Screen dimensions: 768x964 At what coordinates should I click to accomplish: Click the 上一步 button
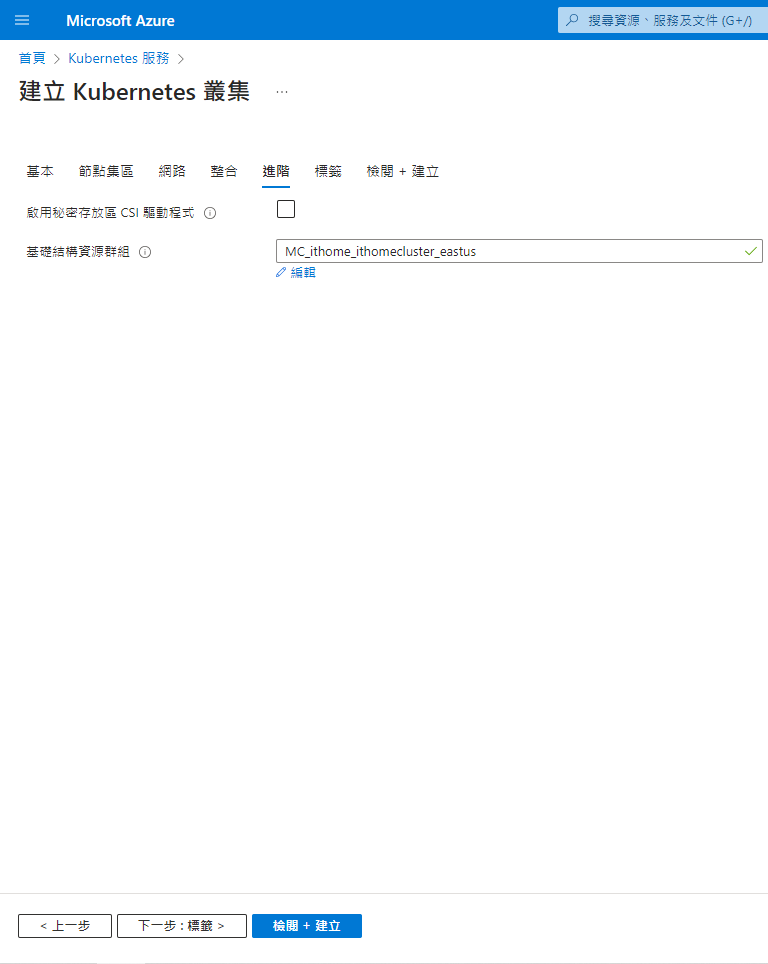(65, 926)
